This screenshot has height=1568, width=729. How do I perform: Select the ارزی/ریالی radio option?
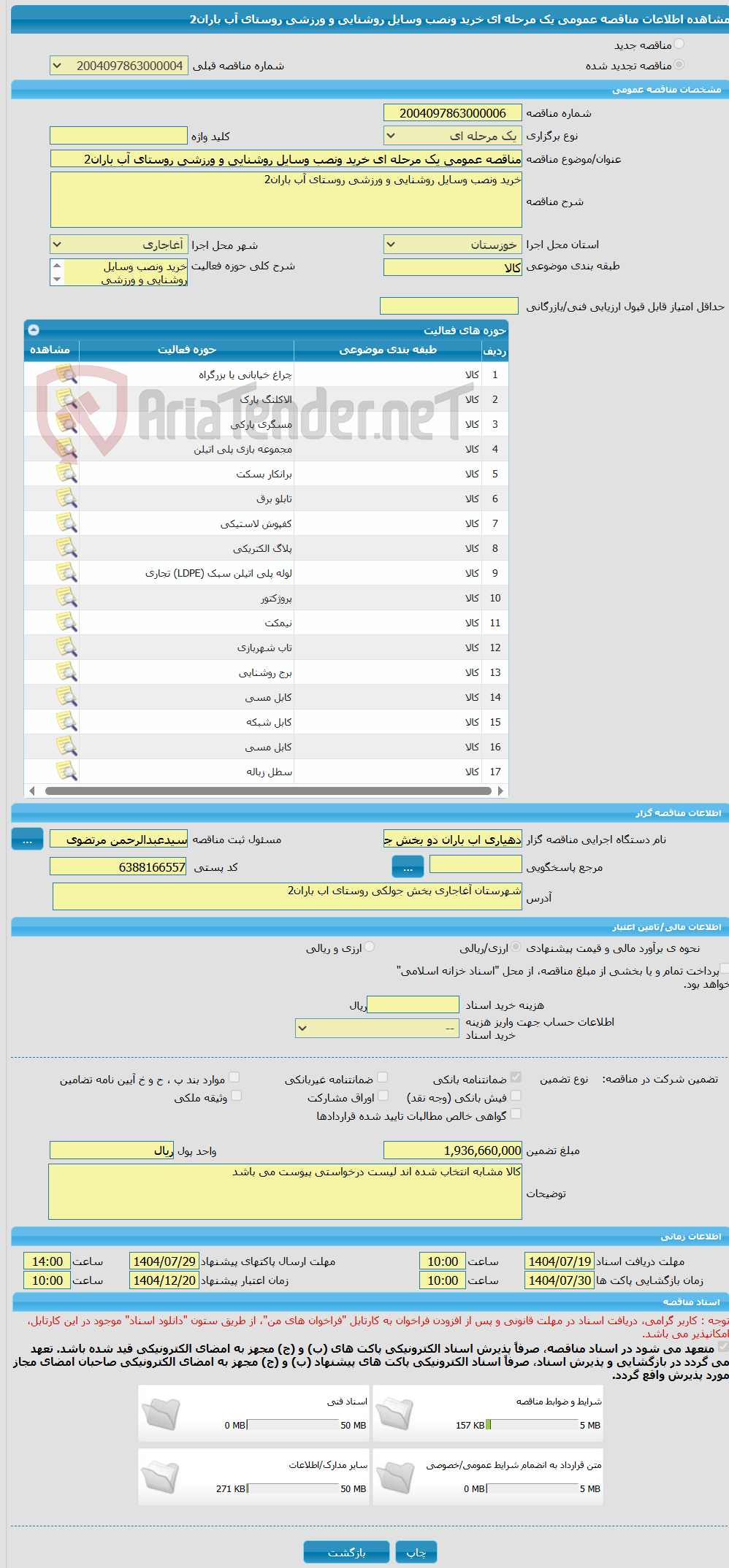pyautogui.click(x=516, y=948)
